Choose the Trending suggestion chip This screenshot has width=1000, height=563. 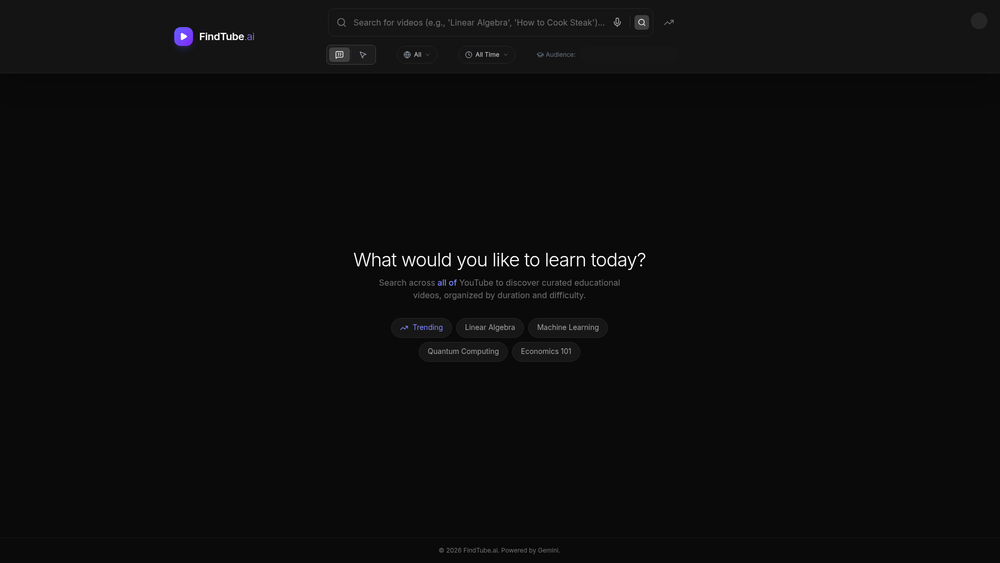pyautogui.click(x=422, y=328)
